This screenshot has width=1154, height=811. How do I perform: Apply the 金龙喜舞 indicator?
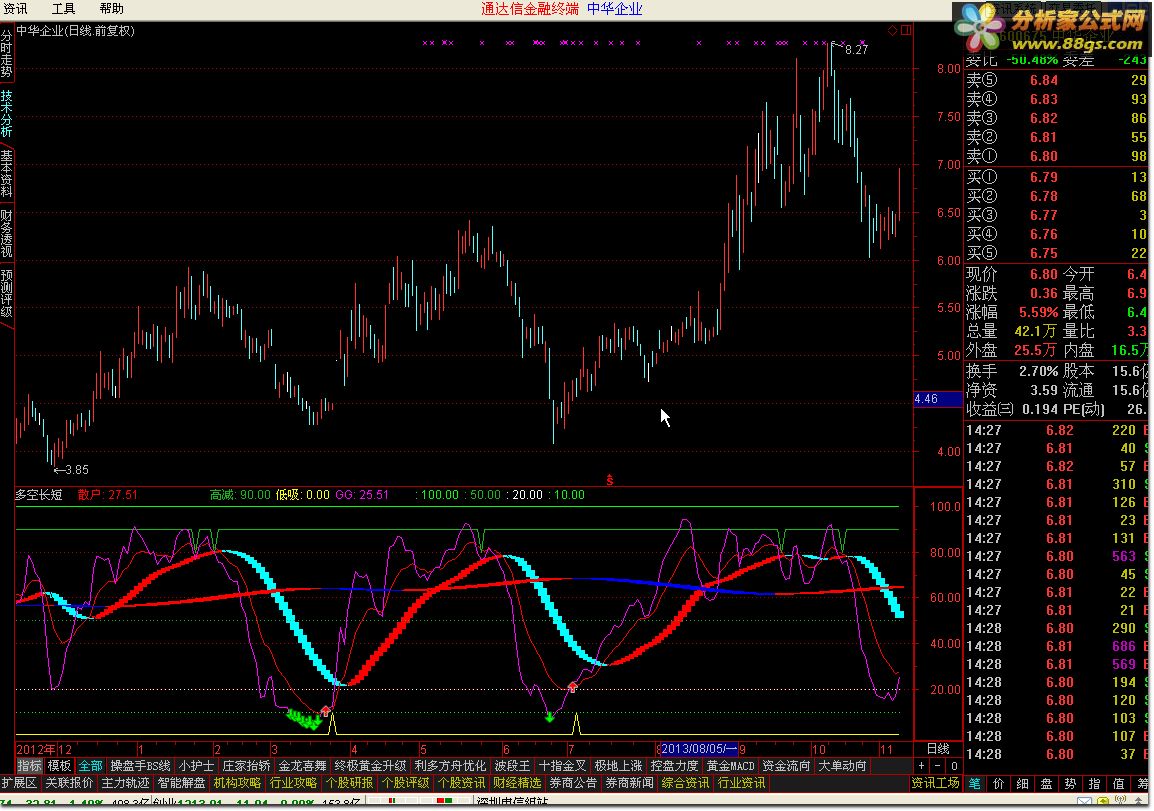coord(302,766)
